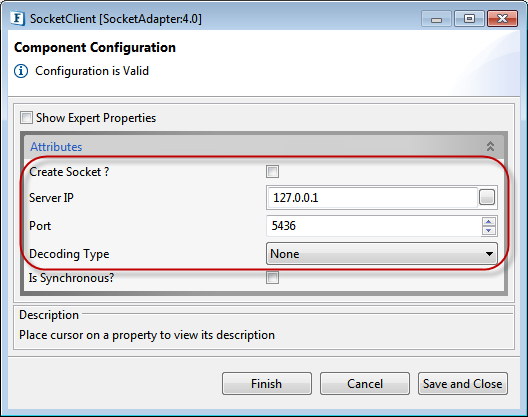Image resolution: width=528 pixels, height=417 pixels.
Task: Increase Port value with up arrow
Action: [x=489, y=222]
